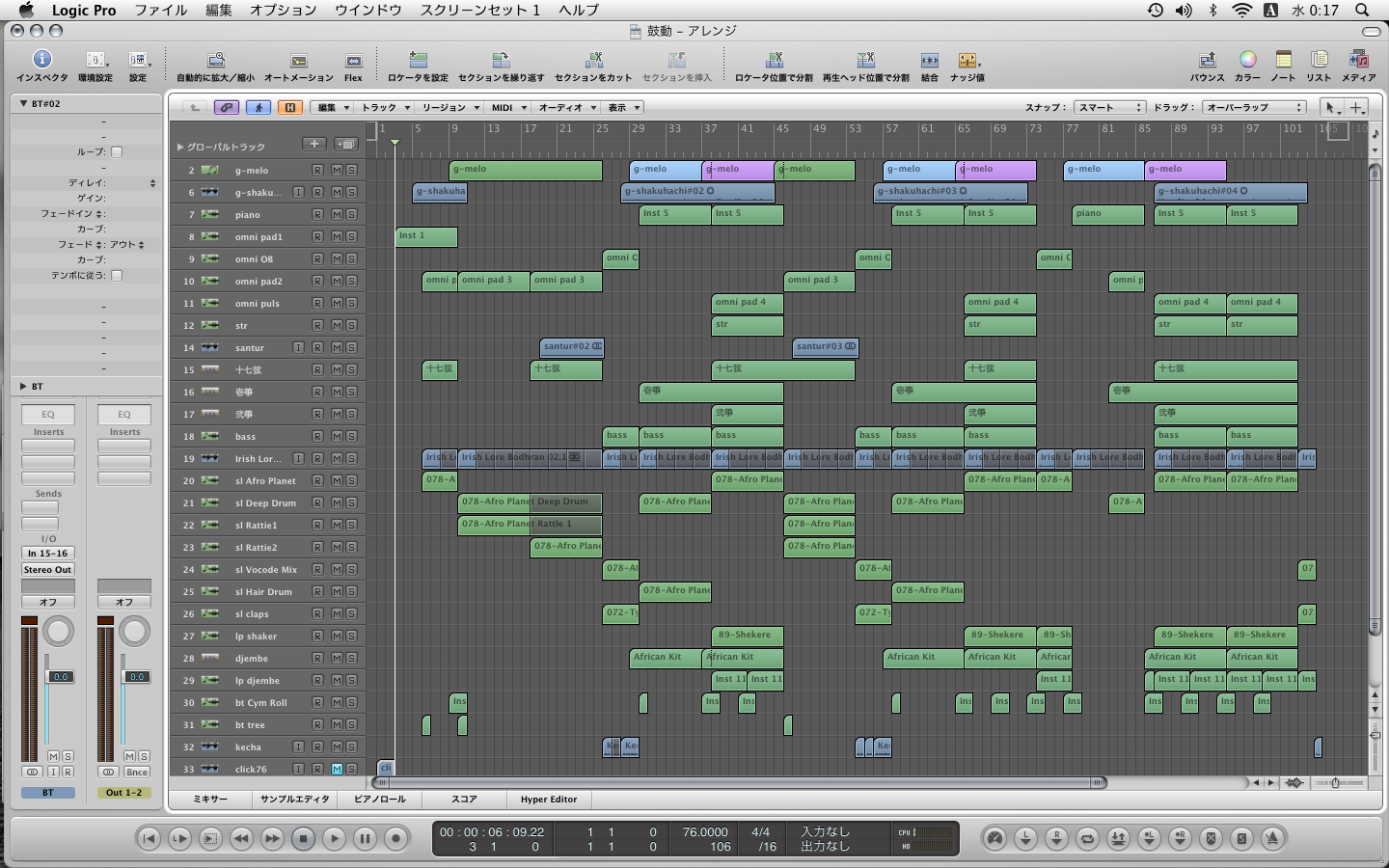The height and width of the screenshot is (868, 1389).
Task: Switch to the Hyper Editor tab
Action: pyautogui.click(x=549, y=800)
